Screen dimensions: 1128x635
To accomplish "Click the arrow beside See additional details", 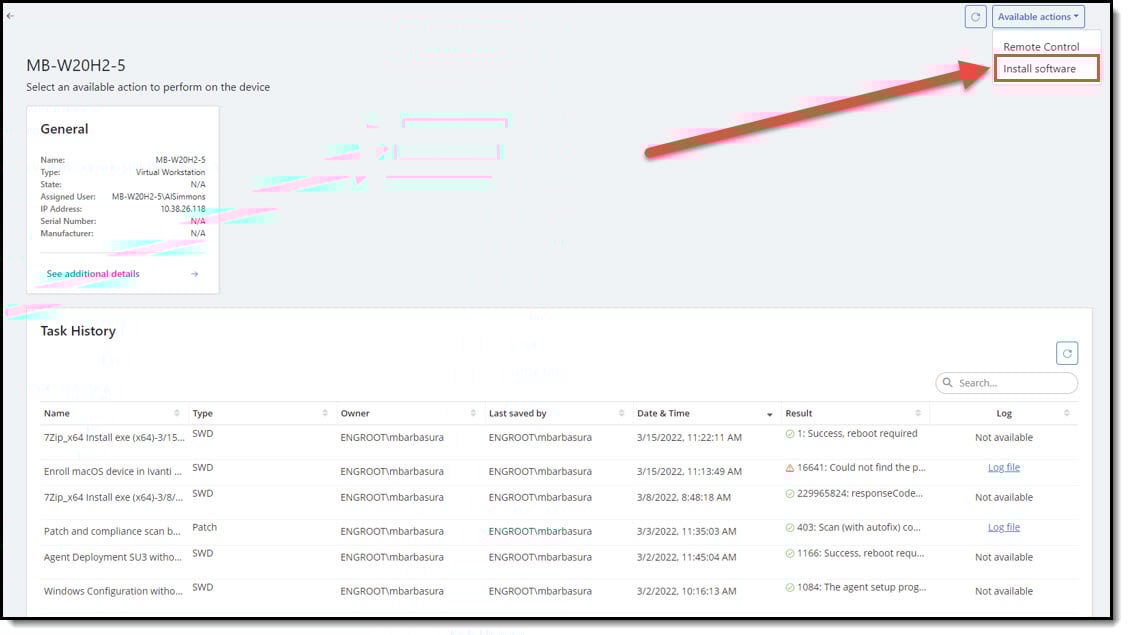I will coord(192,273).
